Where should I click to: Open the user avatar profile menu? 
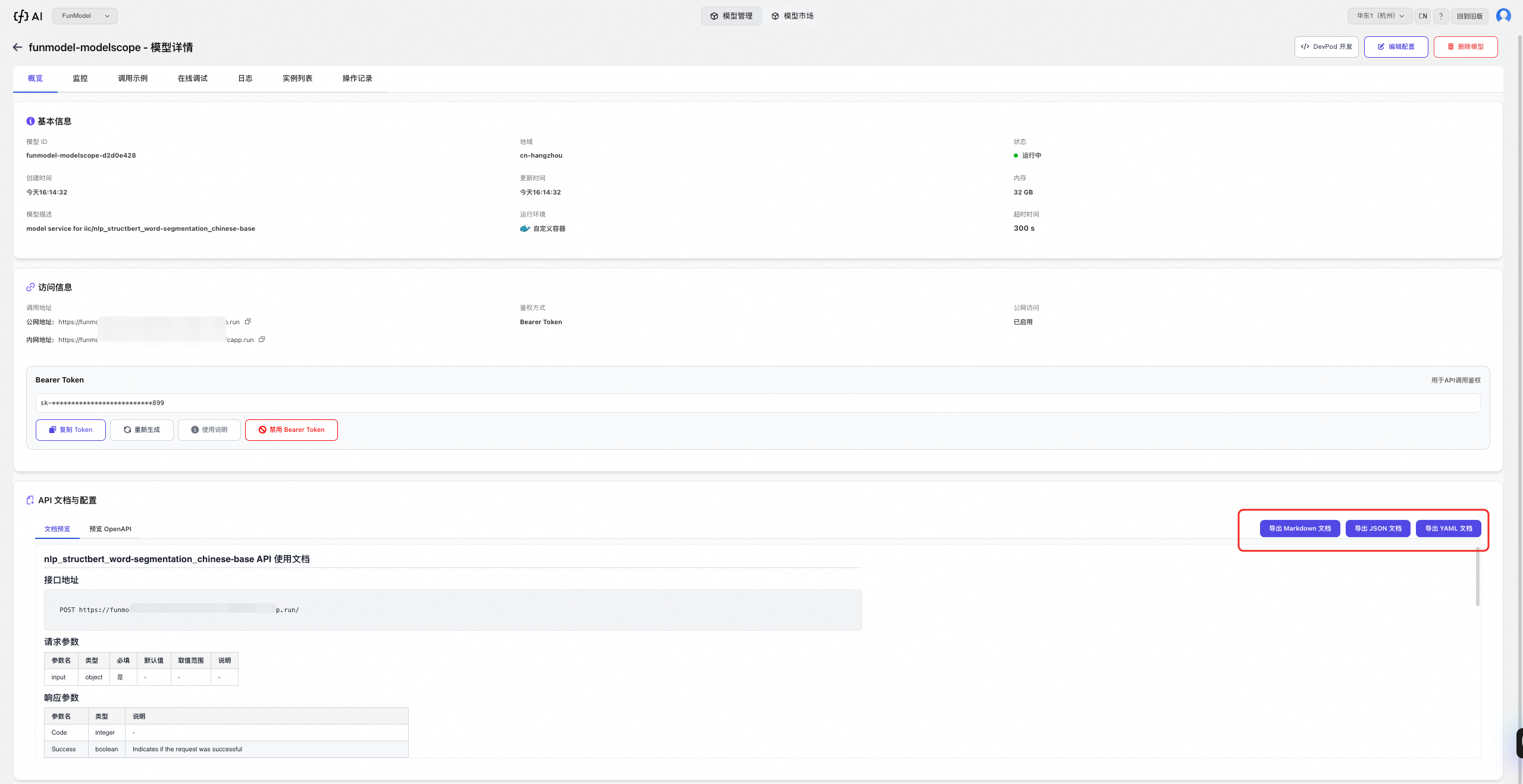point(1503,16)
